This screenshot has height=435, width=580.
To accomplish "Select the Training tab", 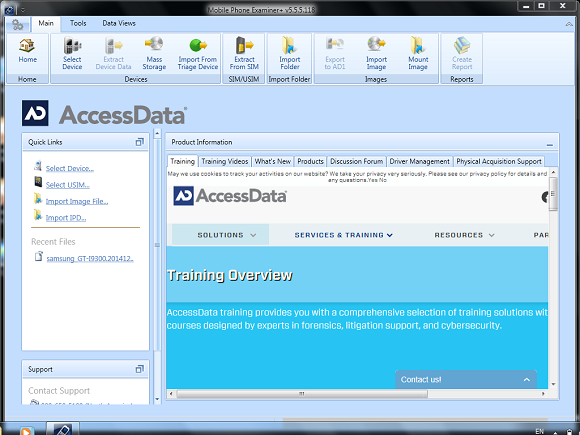I will 182,161.
